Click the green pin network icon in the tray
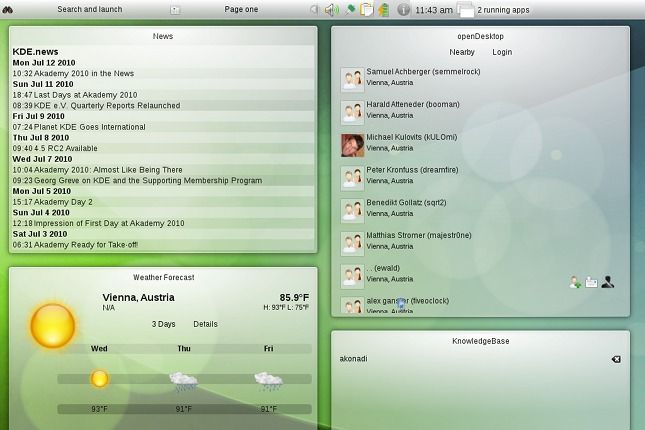The image size is (645, 430). (350, 9)
